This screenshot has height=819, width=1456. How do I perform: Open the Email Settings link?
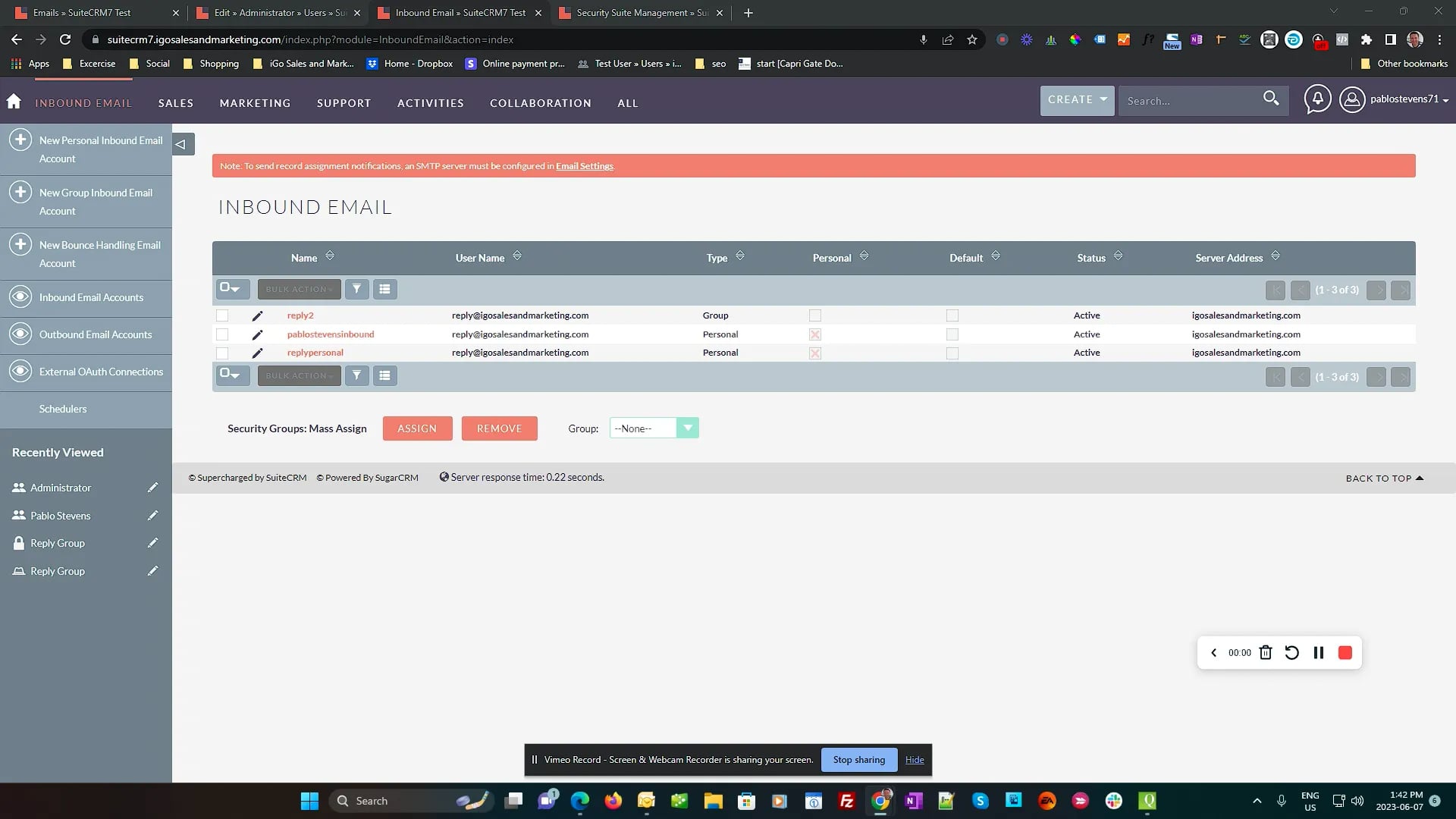pyautogui.click(x=584, y=166)
